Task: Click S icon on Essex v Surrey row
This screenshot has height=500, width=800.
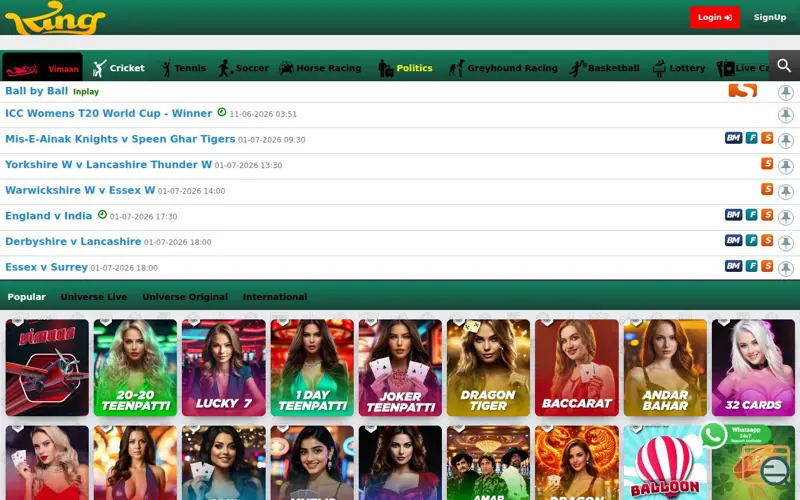Action: tap(767, 266)
